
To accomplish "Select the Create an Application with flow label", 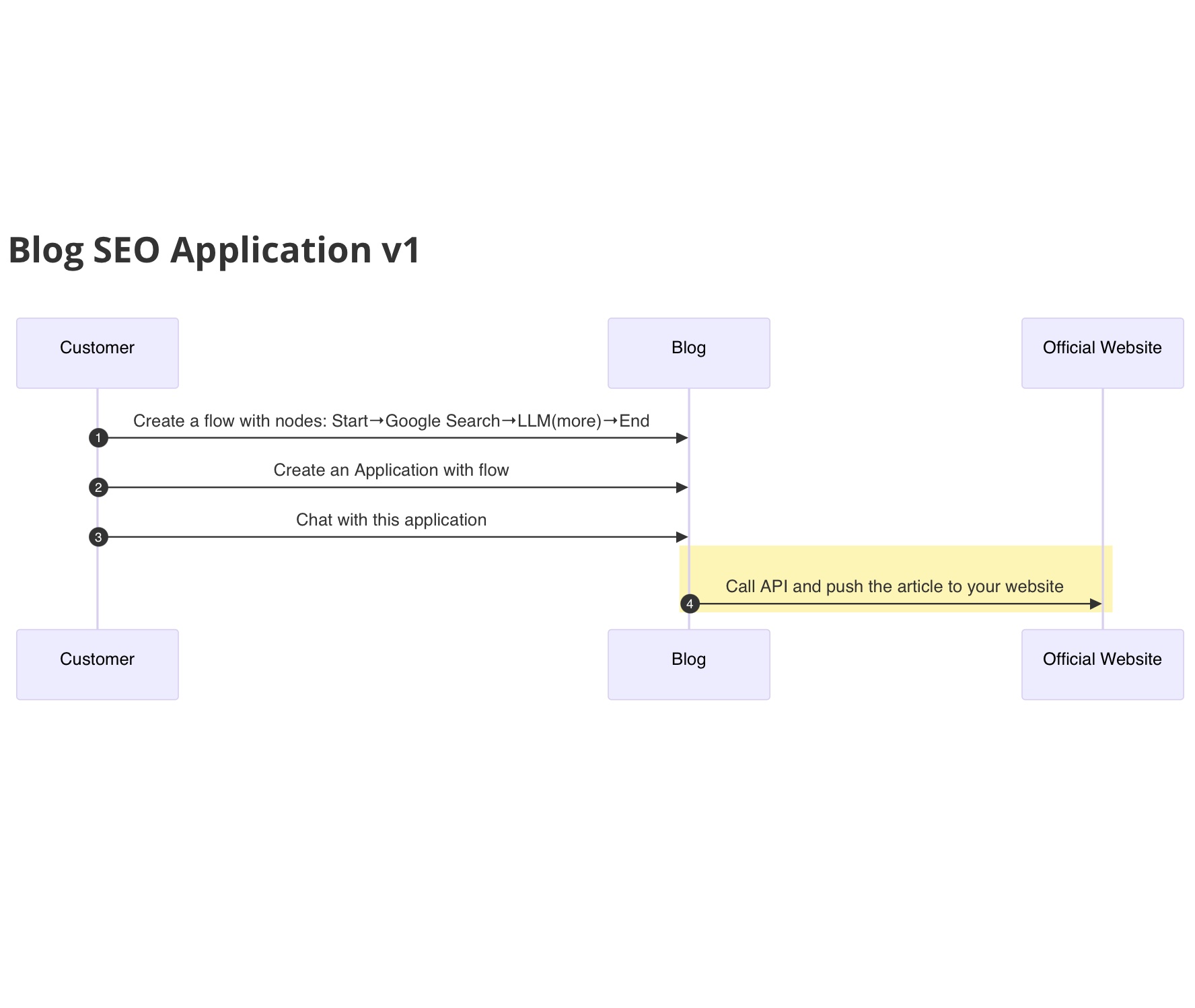I will [391, 470].
